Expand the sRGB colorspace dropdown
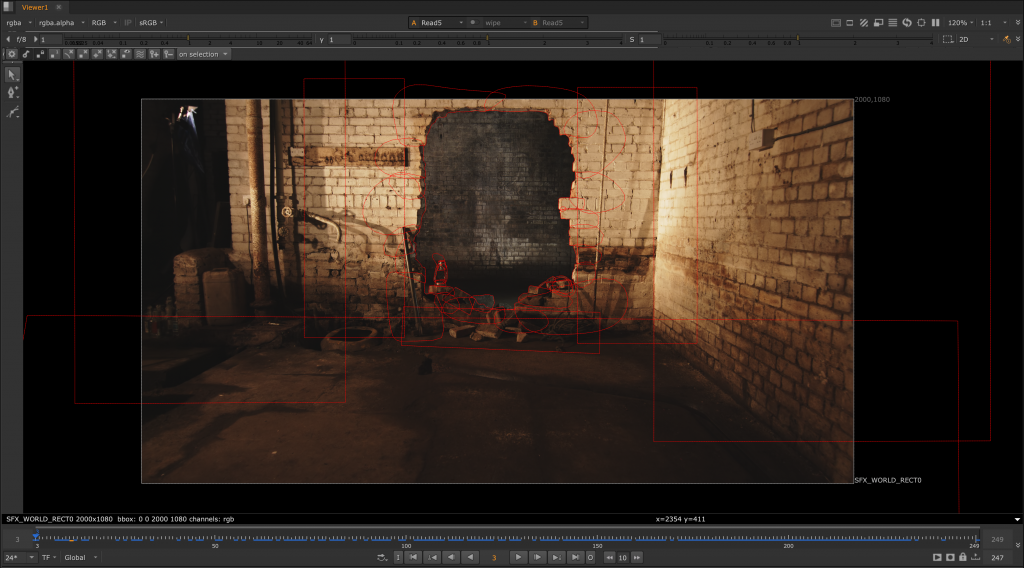The image size is (1024, 568). (151, 22)
